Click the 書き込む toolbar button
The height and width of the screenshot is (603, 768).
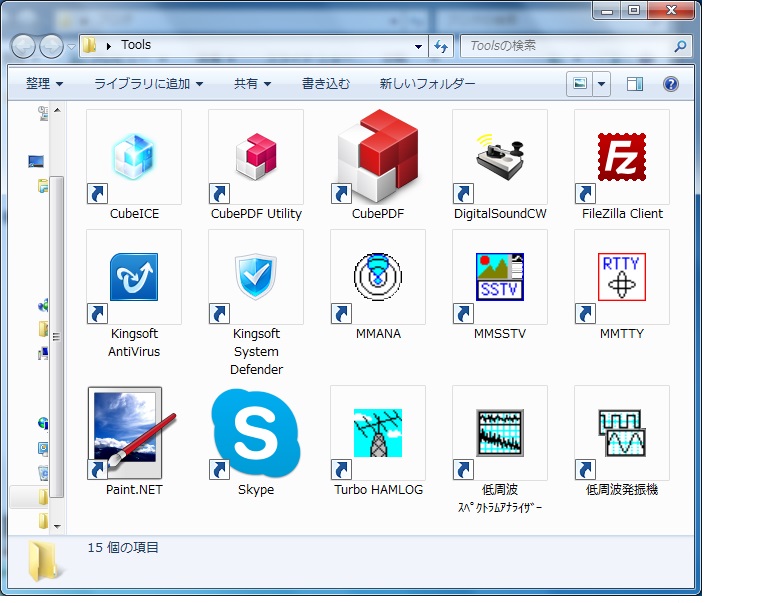[x=326, y=84]
